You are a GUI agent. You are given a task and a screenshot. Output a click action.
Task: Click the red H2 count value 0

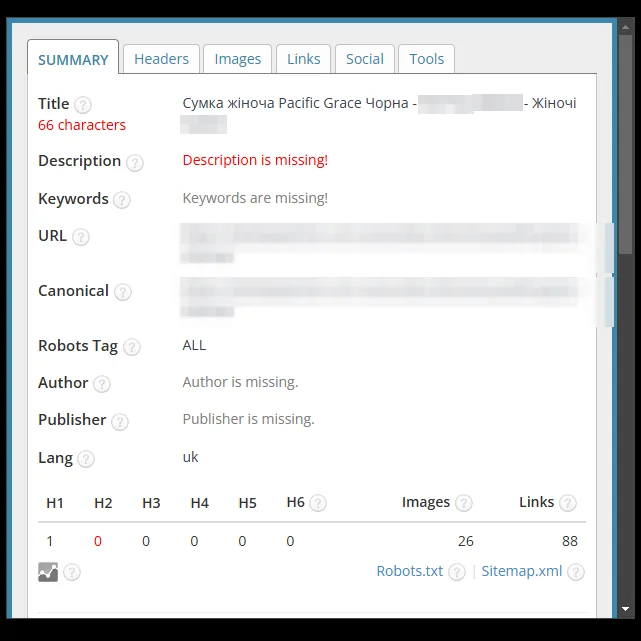point(98,541)
